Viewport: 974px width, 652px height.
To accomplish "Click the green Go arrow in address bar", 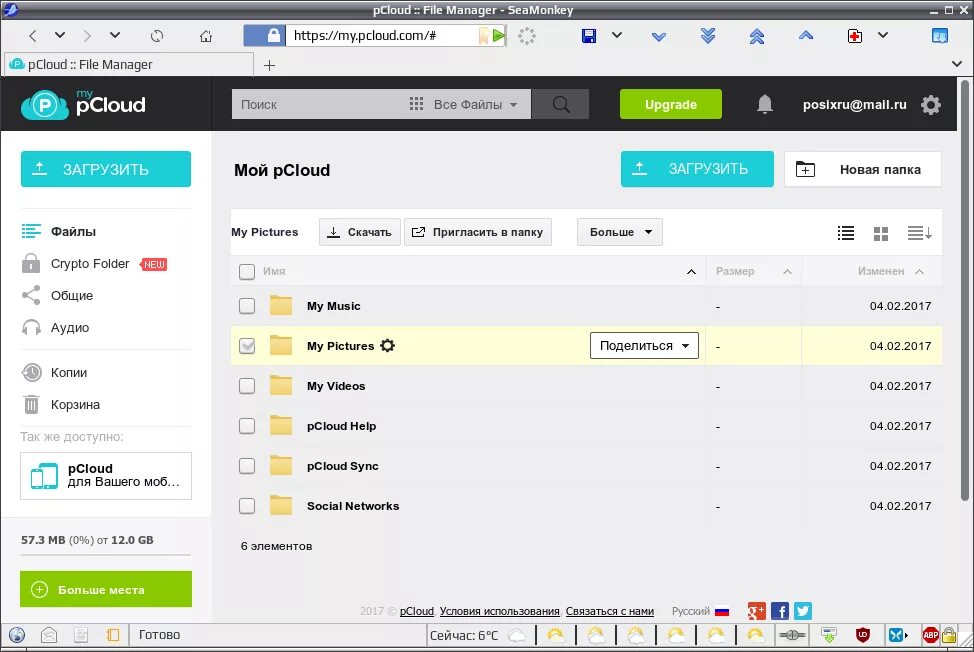I will point(498,35).
